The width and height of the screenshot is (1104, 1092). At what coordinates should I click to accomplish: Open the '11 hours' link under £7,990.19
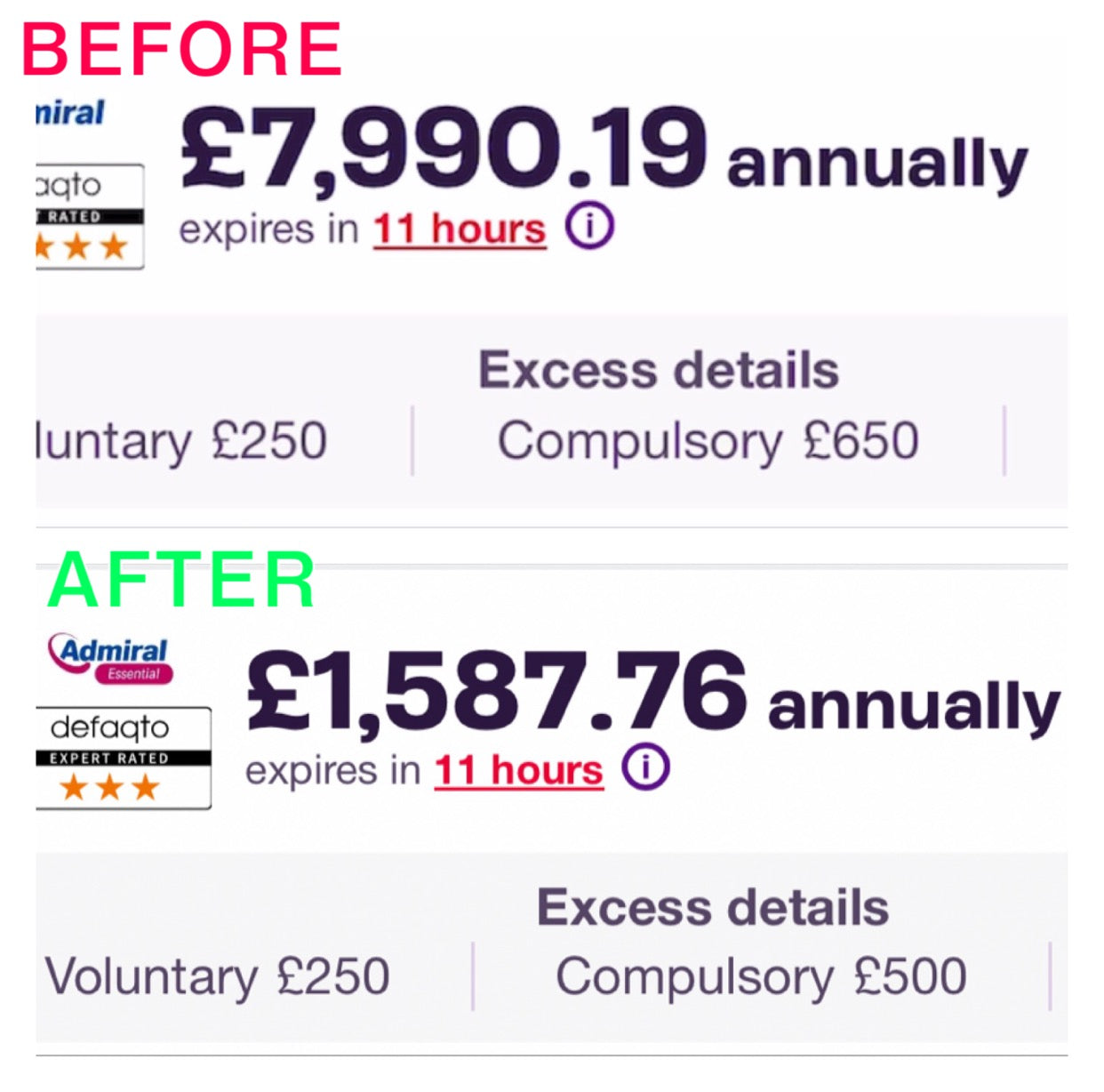coord(459,229)
